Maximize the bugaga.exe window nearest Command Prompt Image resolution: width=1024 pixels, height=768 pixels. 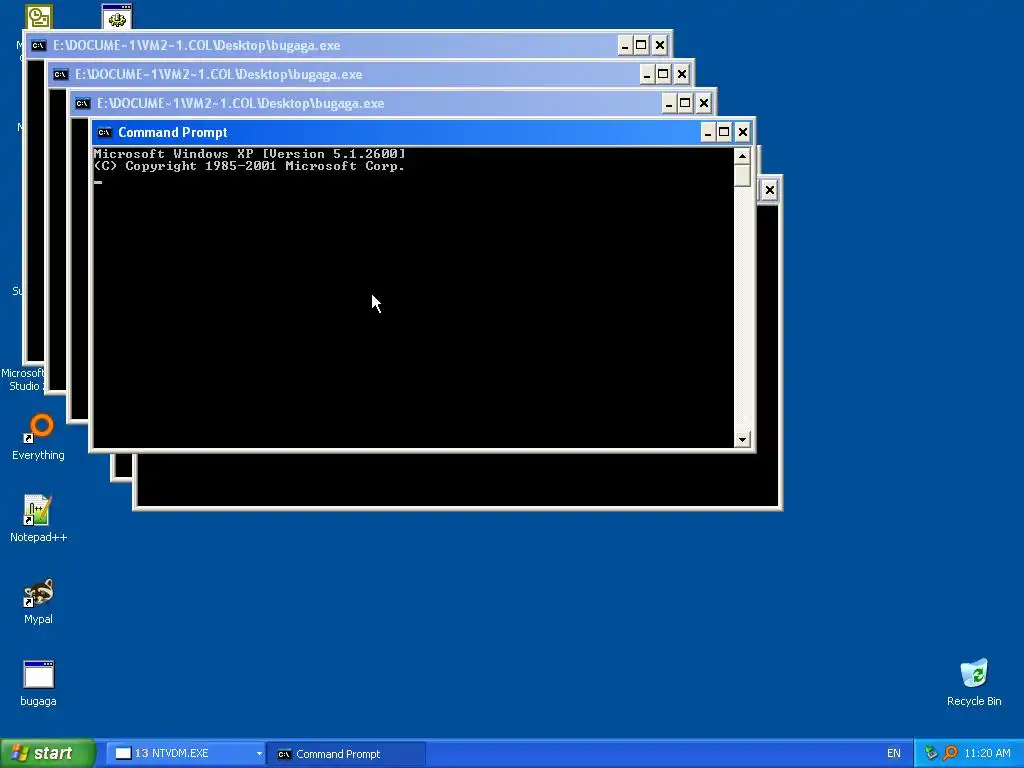tap(685, 103)
